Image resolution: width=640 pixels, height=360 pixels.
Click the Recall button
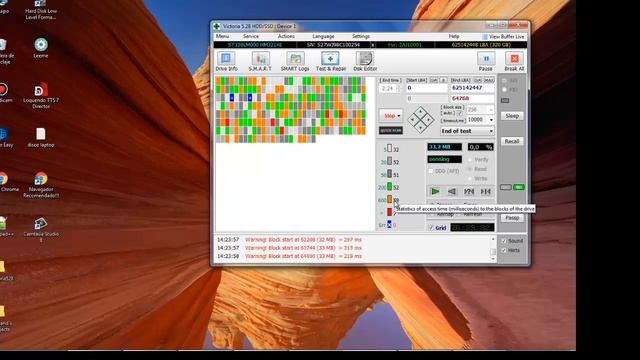512,141
